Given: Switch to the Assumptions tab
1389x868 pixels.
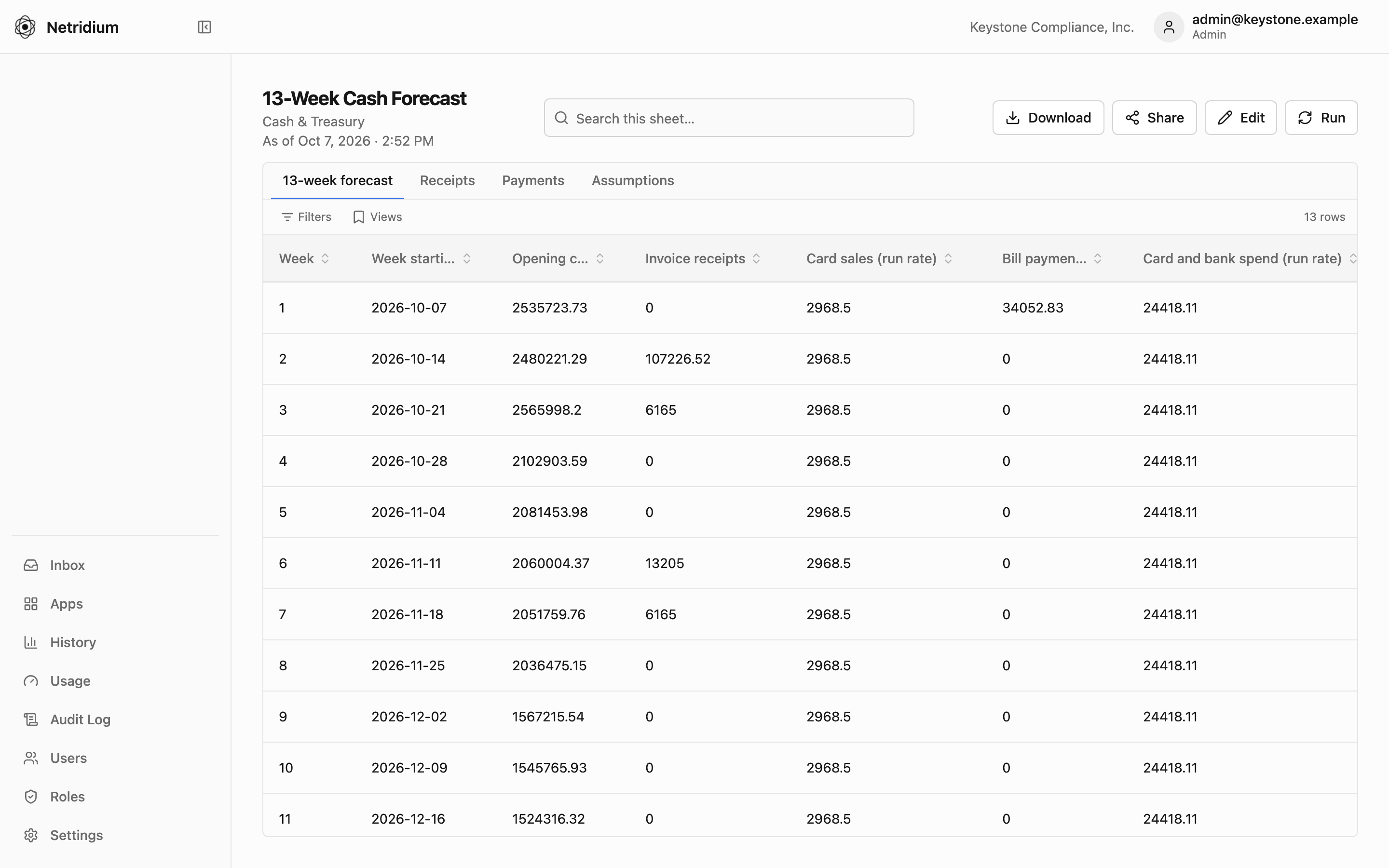Looking at the screenshot, I should pos(632,180).
